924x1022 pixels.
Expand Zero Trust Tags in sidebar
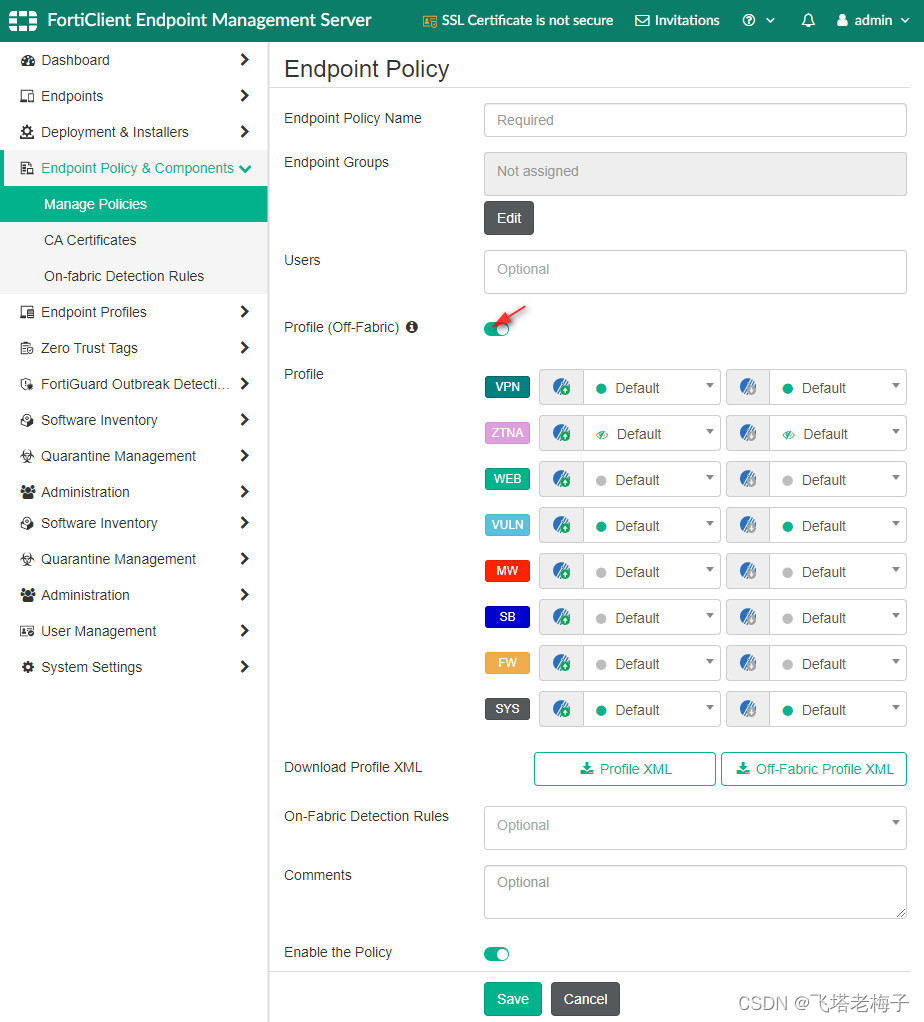click(134, 348)
